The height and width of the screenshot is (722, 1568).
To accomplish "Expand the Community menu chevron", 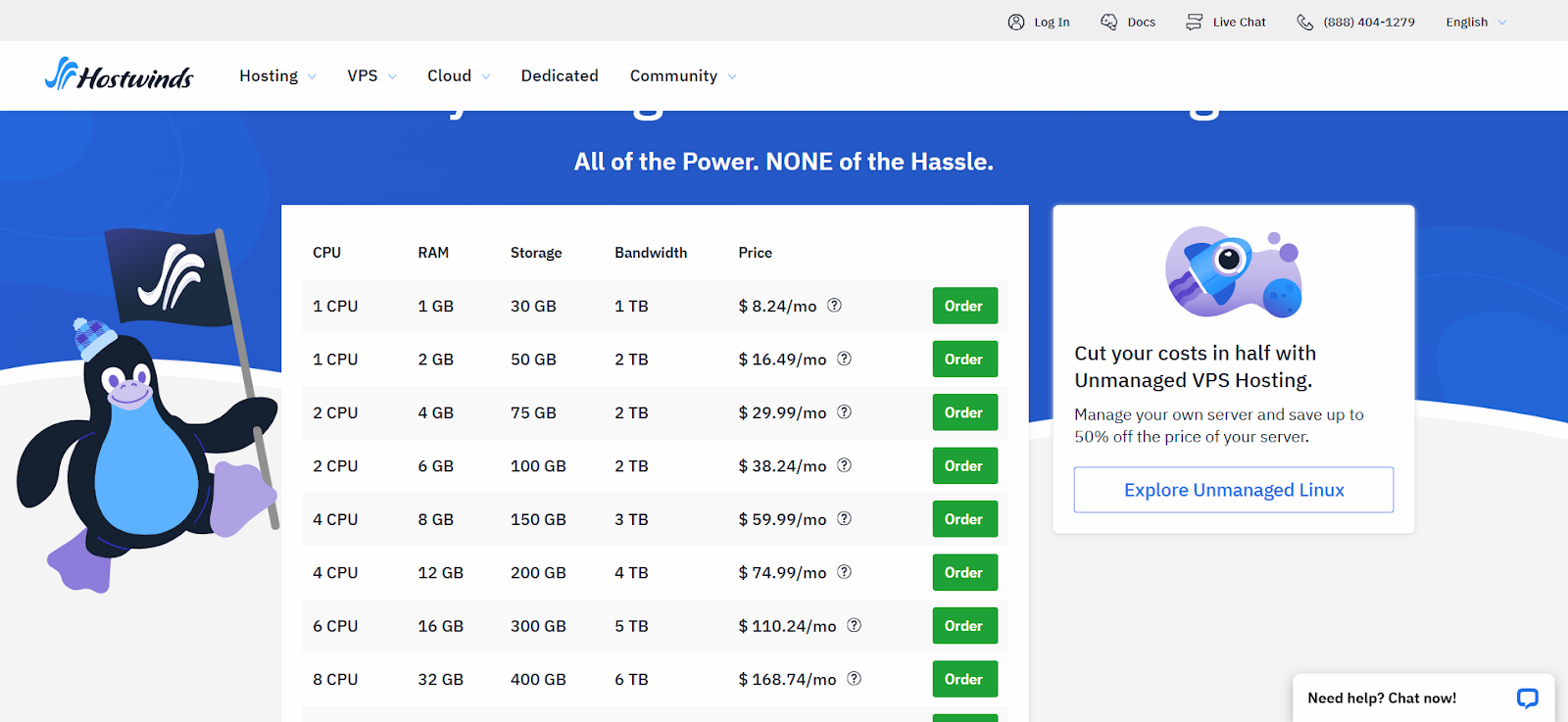I will point(732,76).
